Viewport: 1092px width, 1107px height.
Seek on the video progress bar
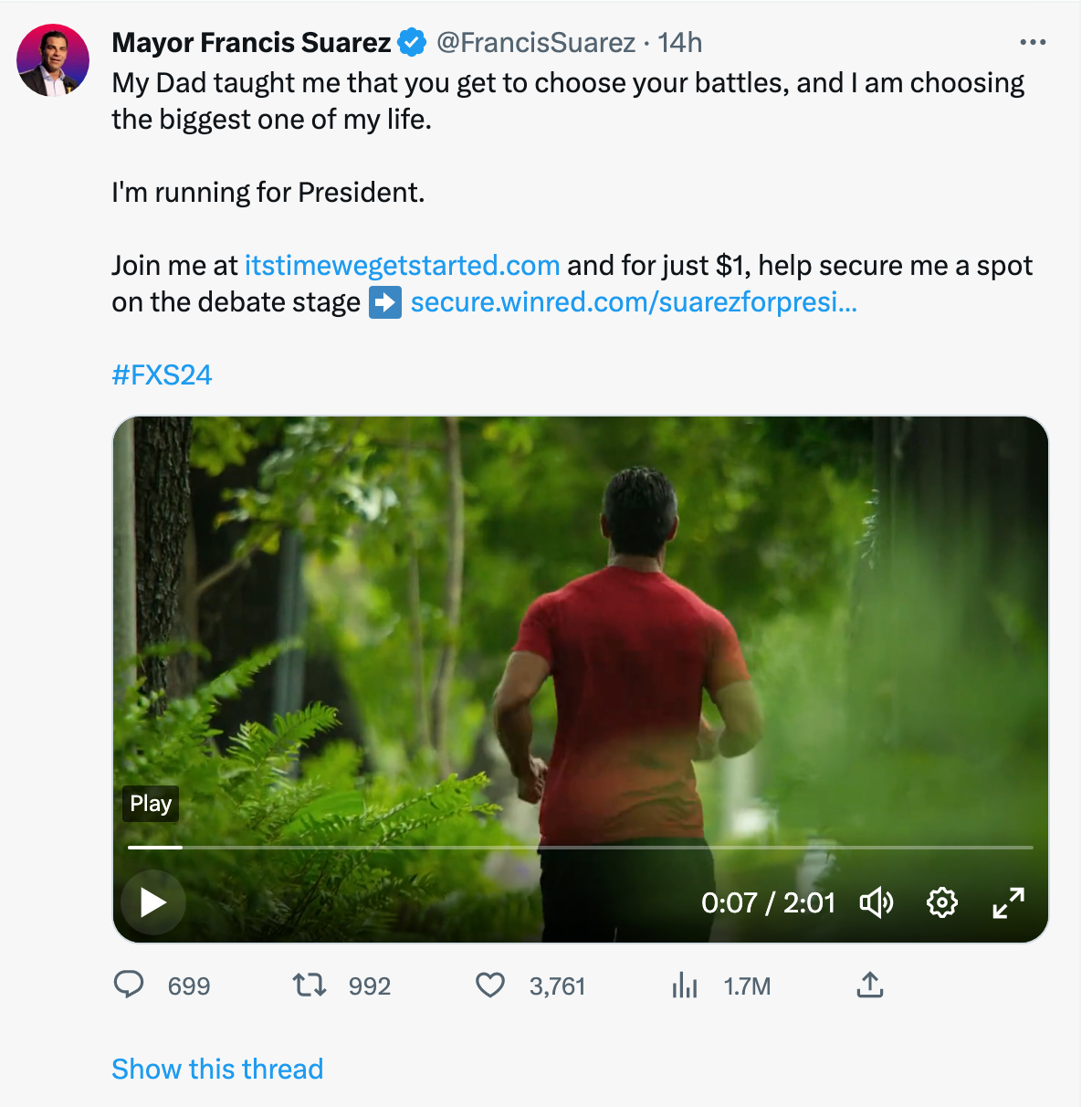[x=581, y=848]
